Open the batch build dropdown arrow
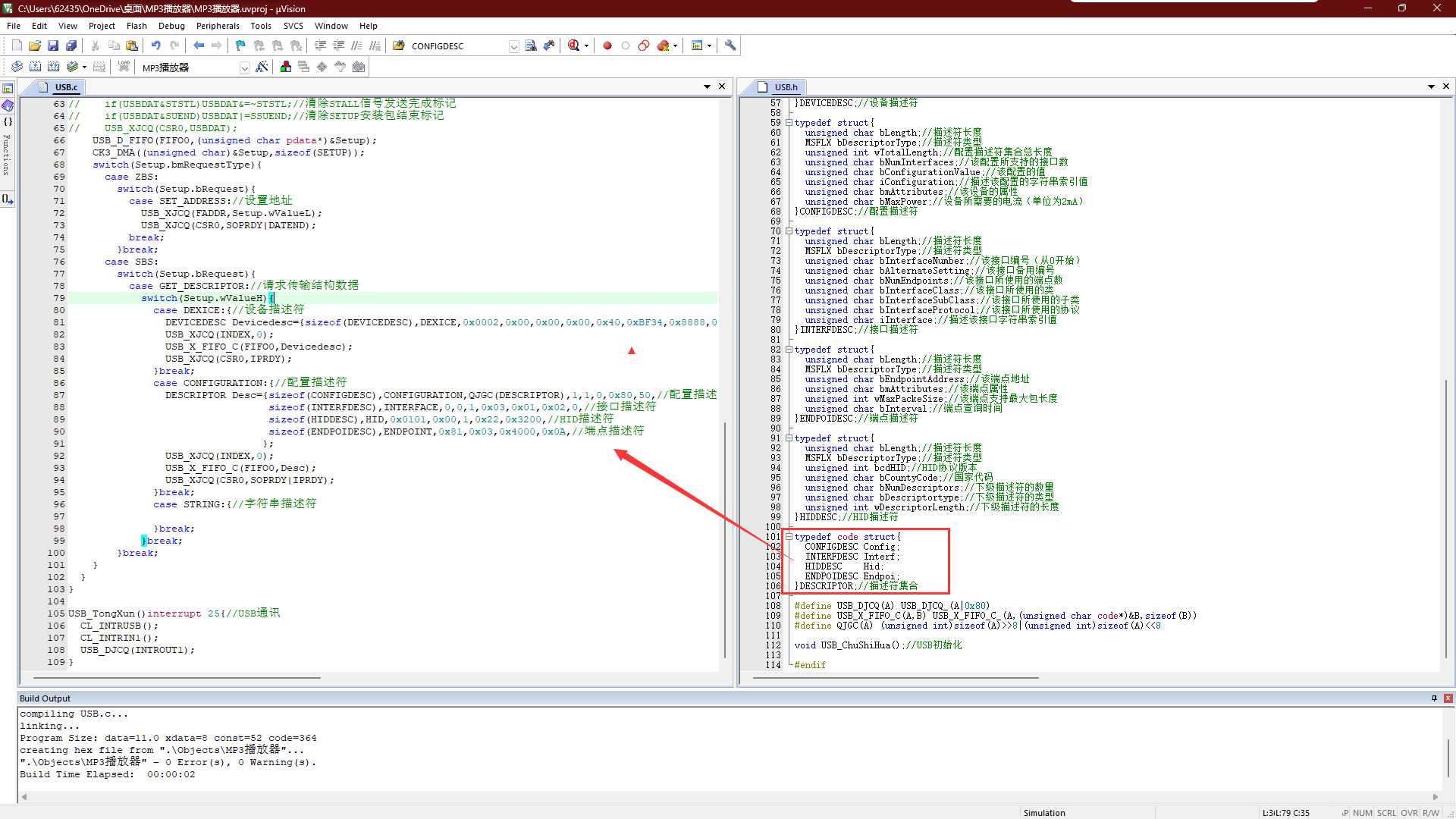The height and width of the screenshot is (819, 1456). point(84,67)
